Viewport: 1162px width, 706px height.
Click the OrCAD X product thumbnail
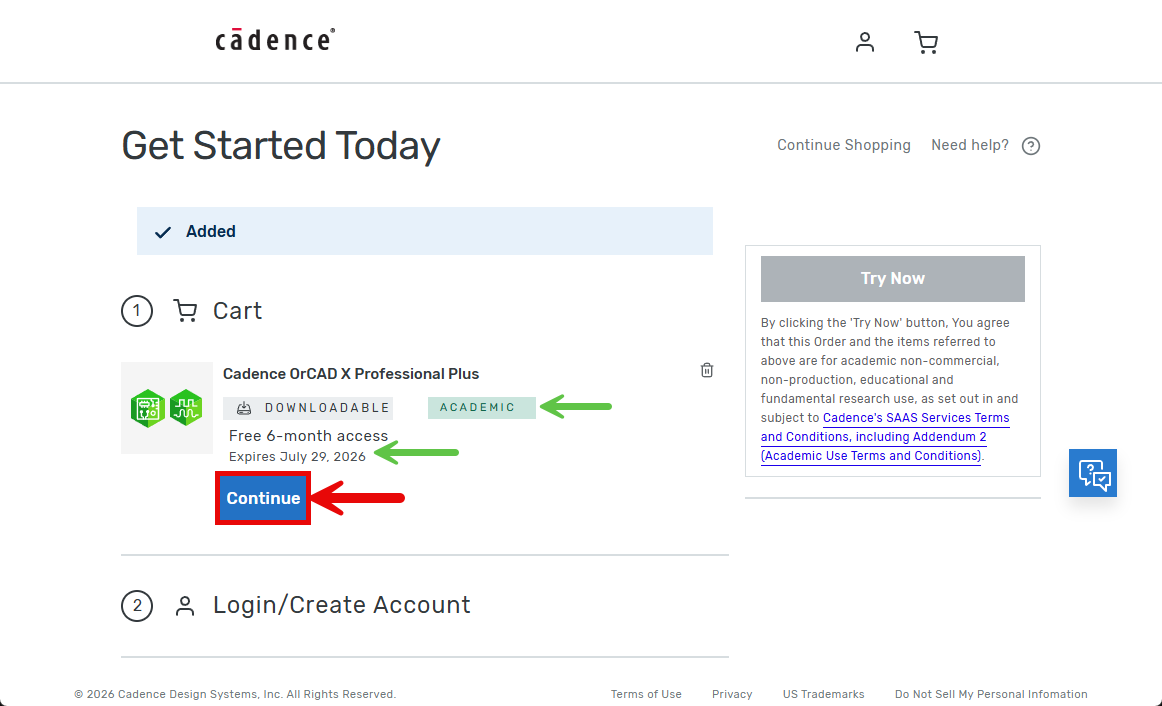[167, 408]
